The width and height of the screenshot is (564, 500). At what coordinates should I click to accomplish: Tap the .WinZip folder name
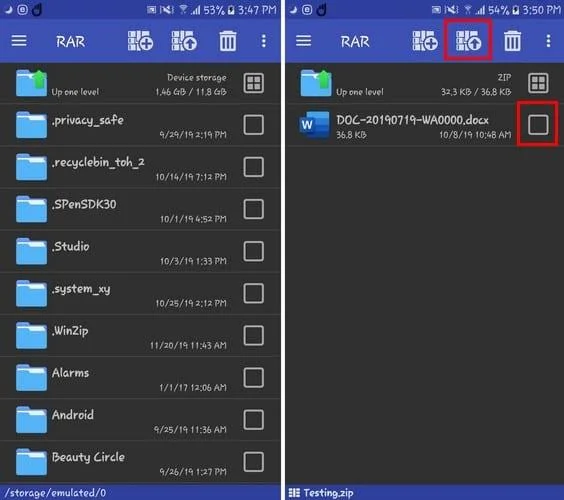click(70, 331)
